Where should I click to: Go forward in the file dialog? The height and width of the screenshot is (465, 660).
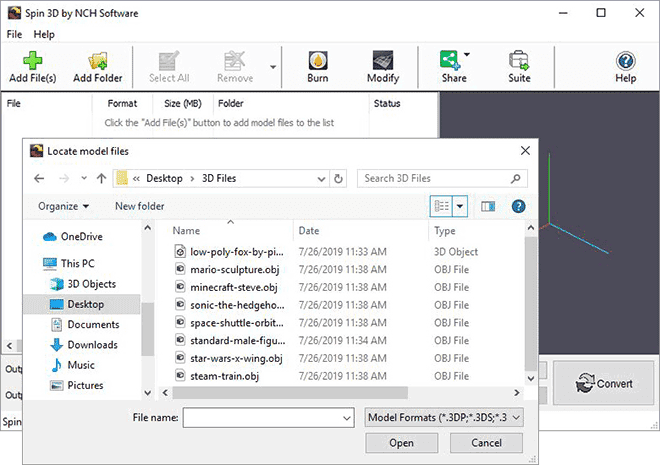pos(64,178)
